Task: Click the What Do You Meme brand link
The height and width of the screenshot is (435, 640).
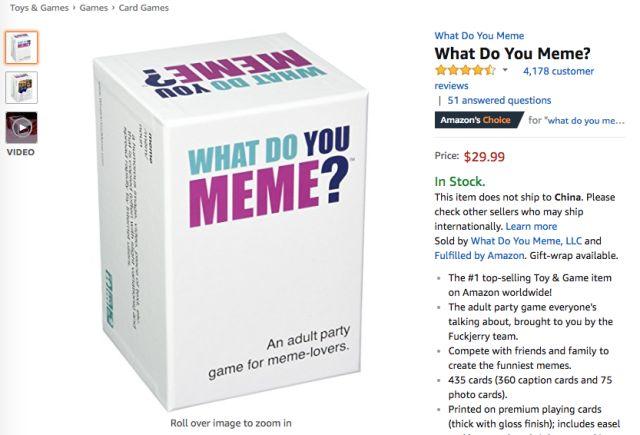Action: coord(479,36)
